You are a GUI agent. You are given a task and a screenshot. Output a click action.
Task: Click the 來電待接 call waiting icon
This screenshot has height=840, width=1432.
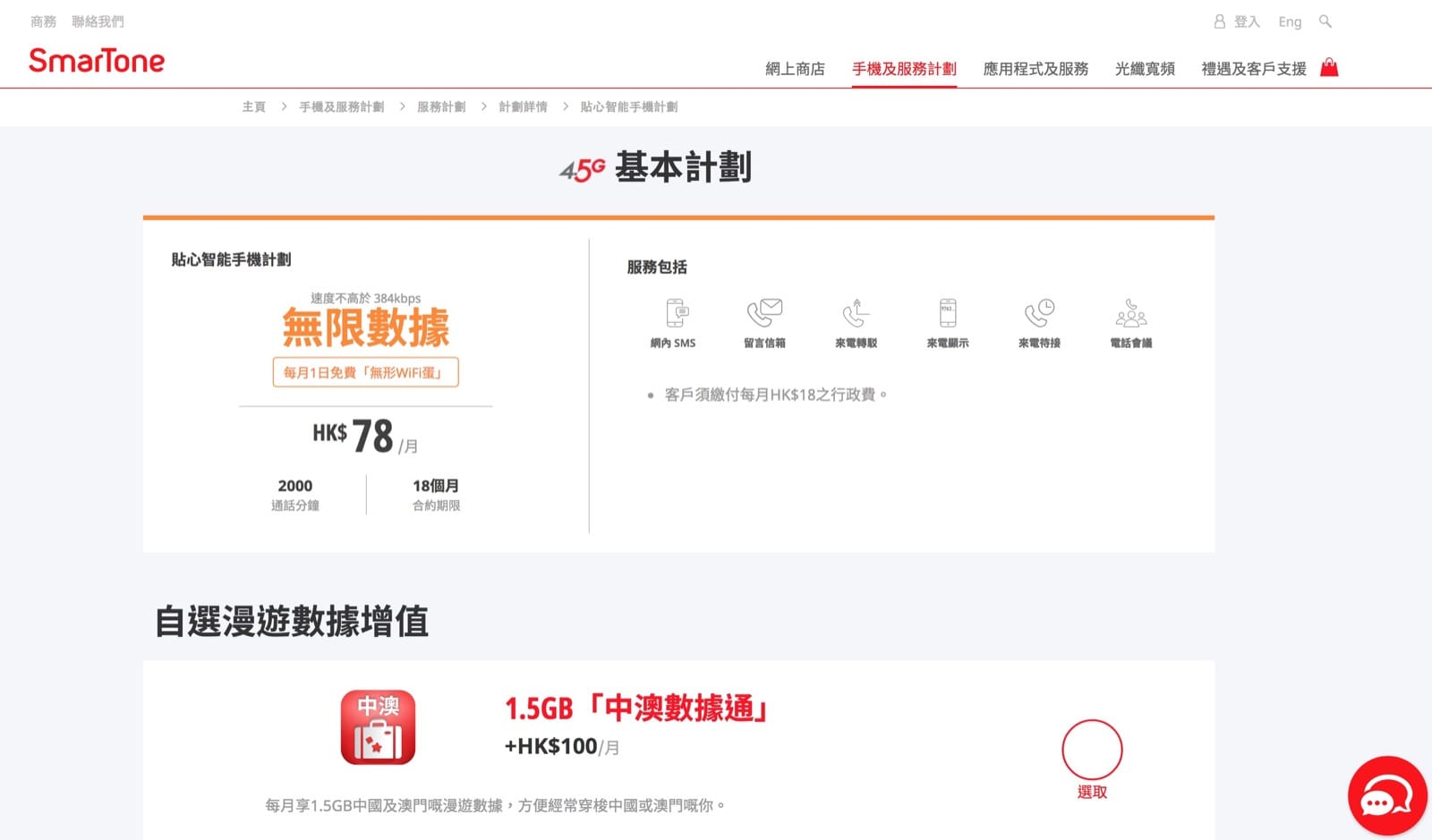coord(1039,313)
